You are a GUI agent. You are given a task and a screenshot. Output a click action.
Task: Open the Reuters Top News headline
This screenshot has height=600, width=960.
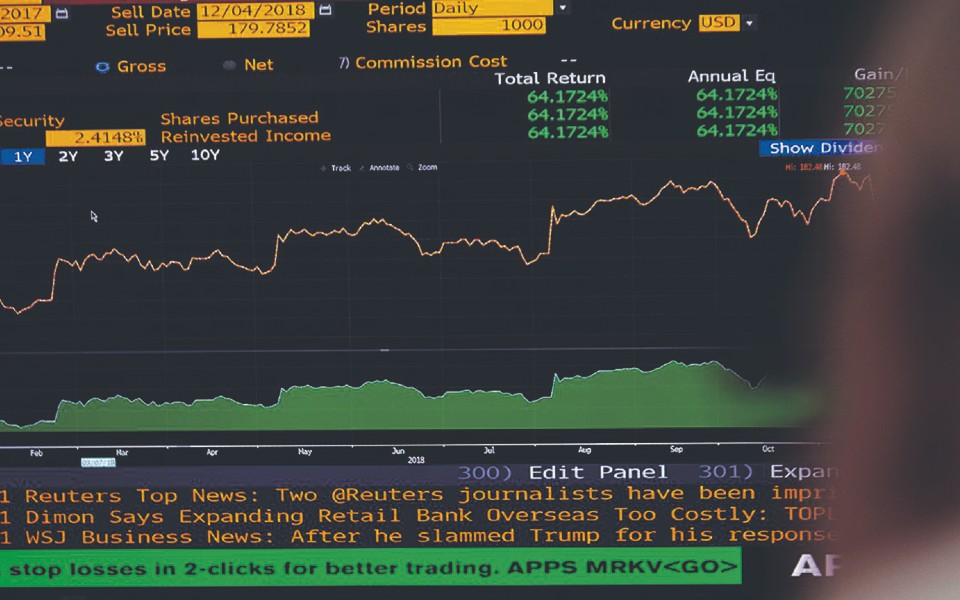coord(418,494)
